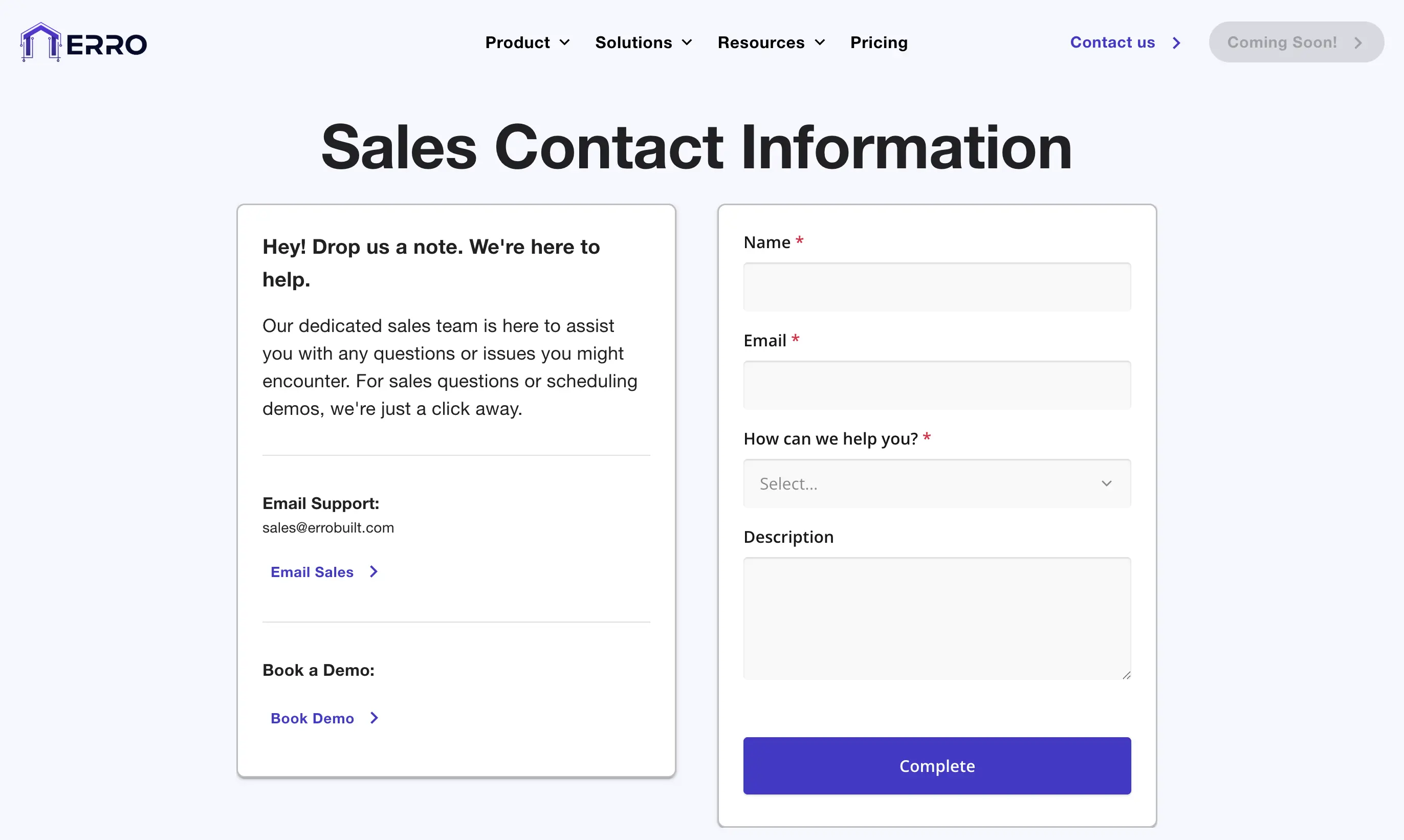Click the arrow icon beside Book Demo
The height and width of the screenshot is (840, 1404).
click(373, 718)
